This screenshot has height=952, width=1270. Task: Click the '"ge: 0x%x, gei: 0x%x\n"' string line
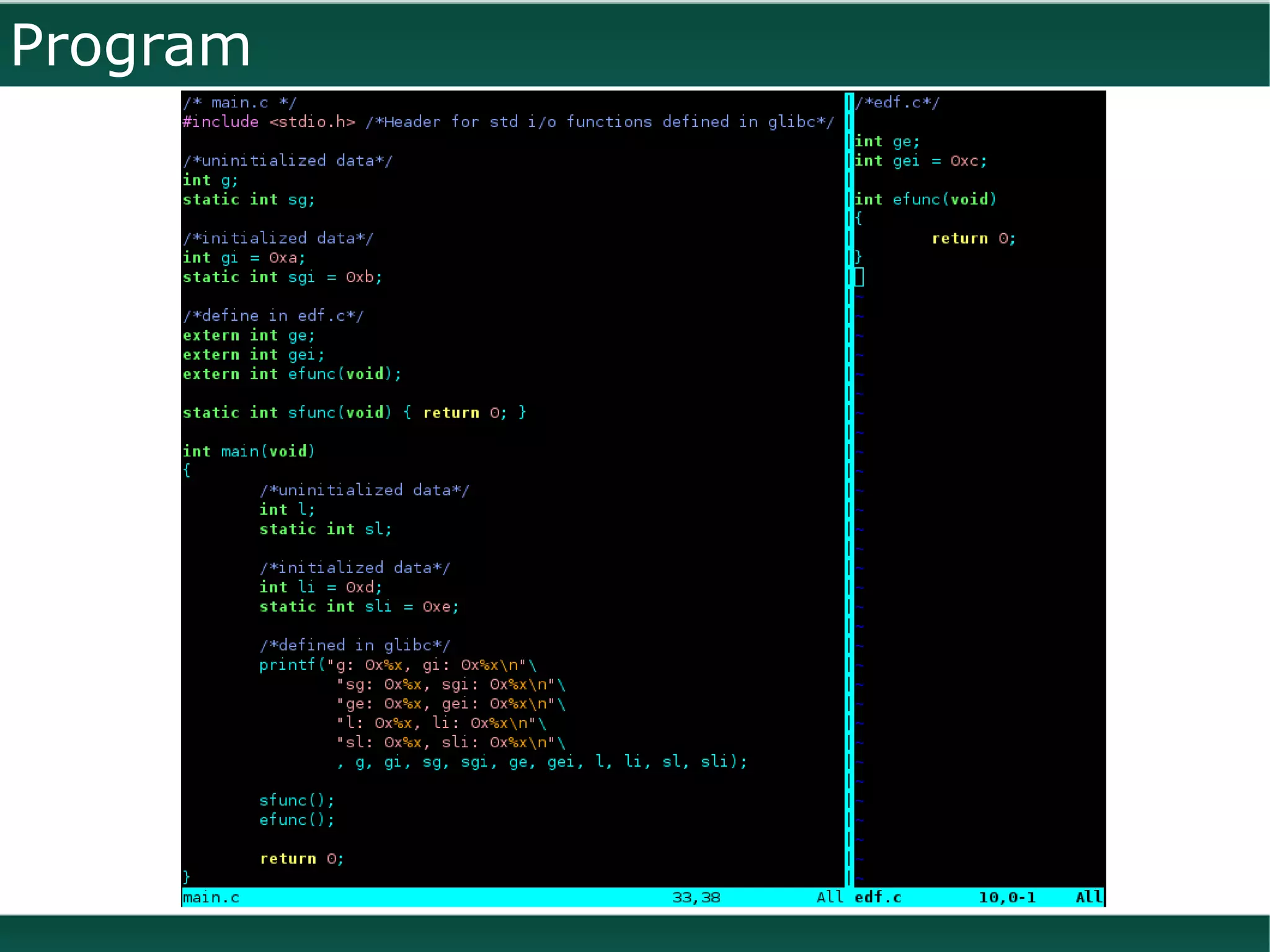point(451,703)
